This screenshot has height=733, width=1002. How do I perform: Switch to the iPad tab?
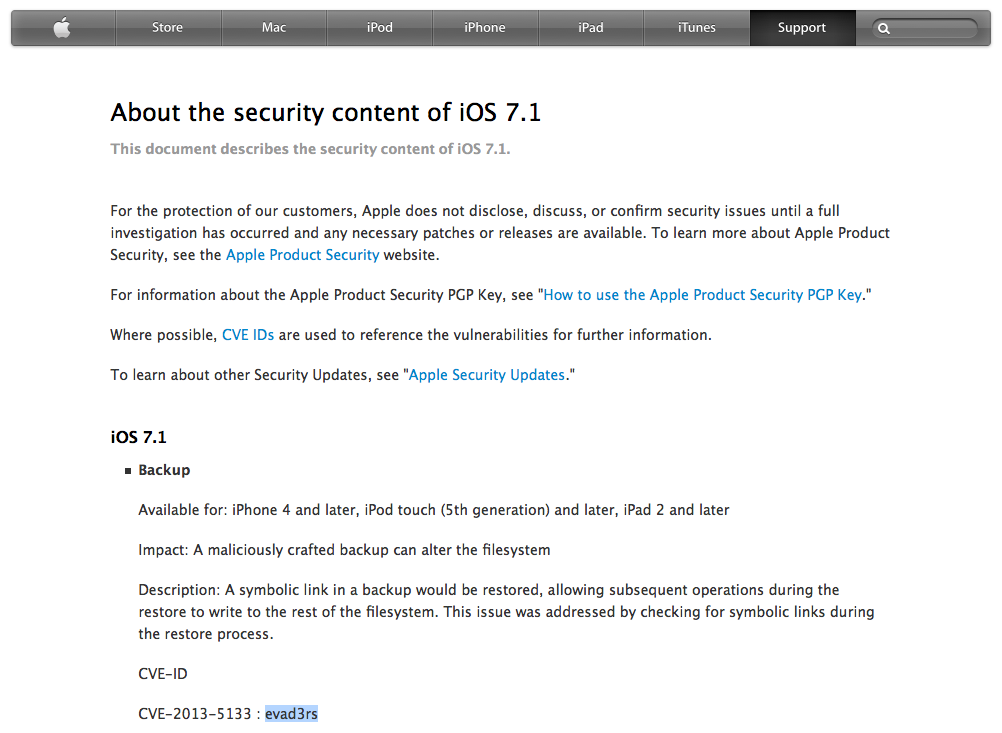point(591,28)
